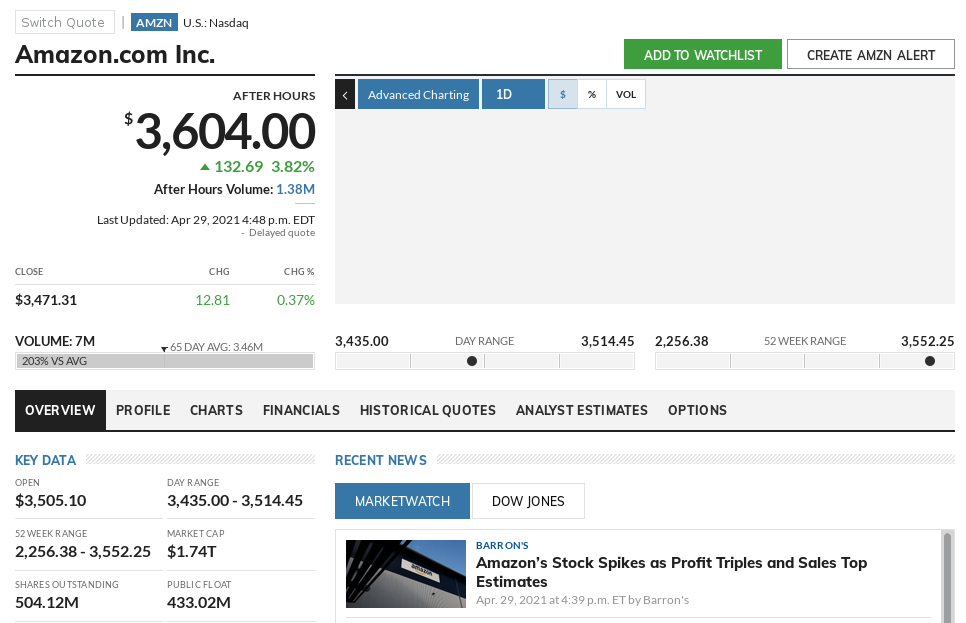Select the MarketWatch news tab
This screenshot has height=623, width=966.
[402, 501]
